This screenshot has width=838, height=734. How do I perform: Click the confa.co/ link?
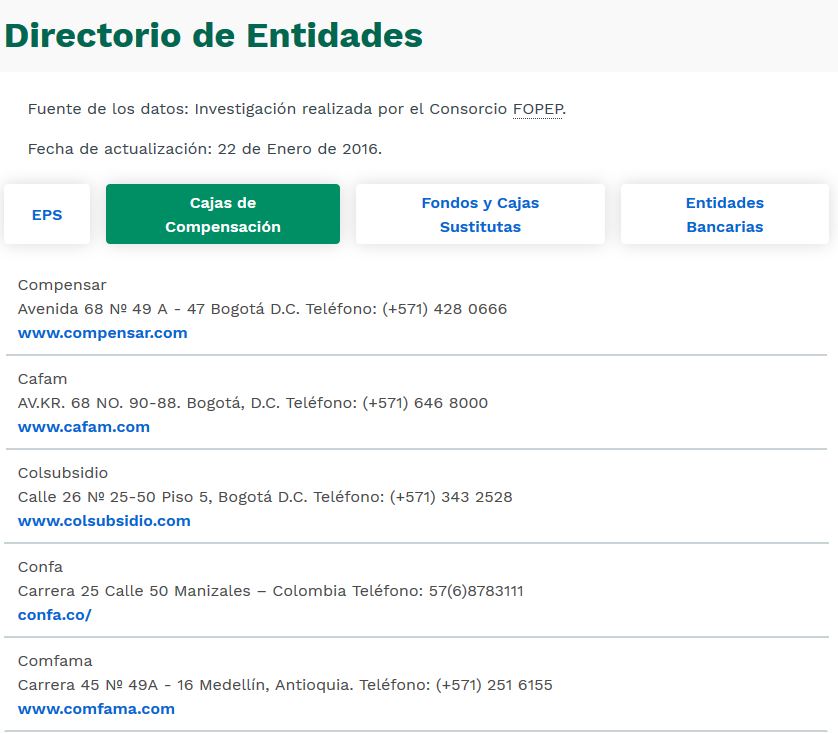point(55,615)
